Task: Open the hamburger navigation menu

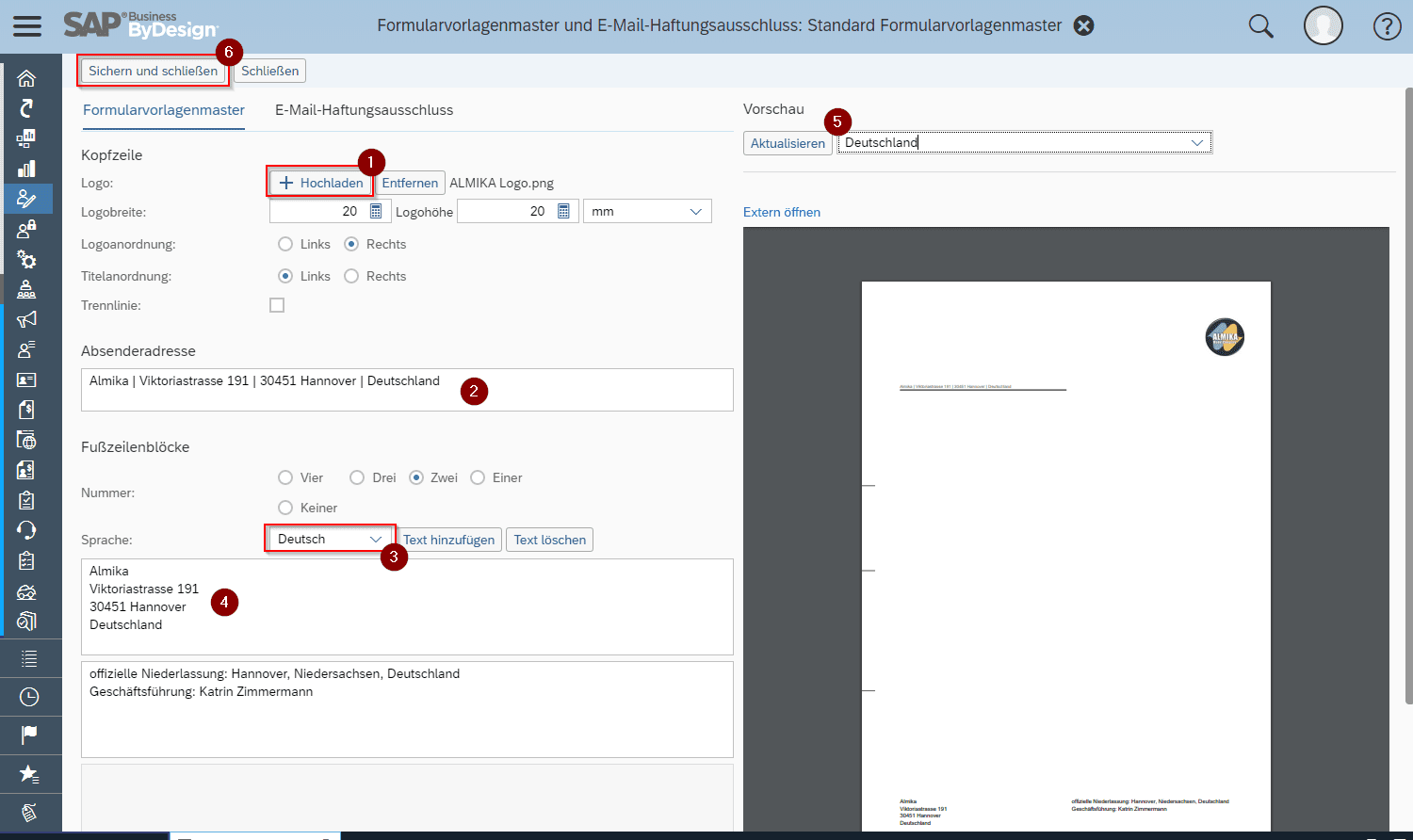Action: pyautogui.click(x=27, y=25)
